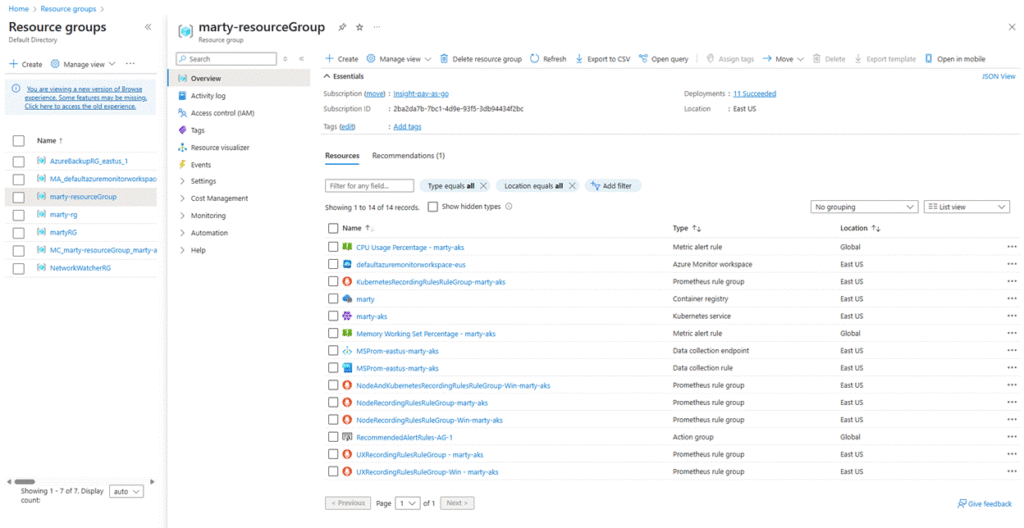This screenshot has width=1024, height=528.
Task: Click the Filter for any field input
Action: [369, 186]
